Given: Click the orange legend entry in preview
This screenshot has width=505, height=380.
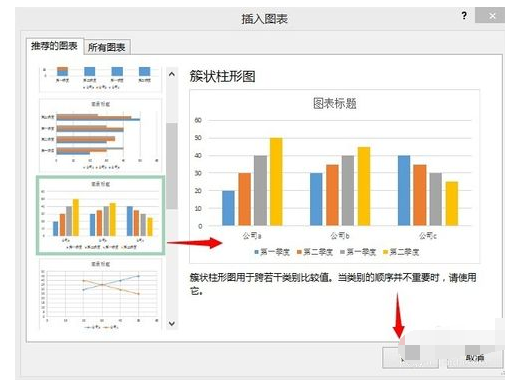Looking at the screenshot, I should point(315,252).
